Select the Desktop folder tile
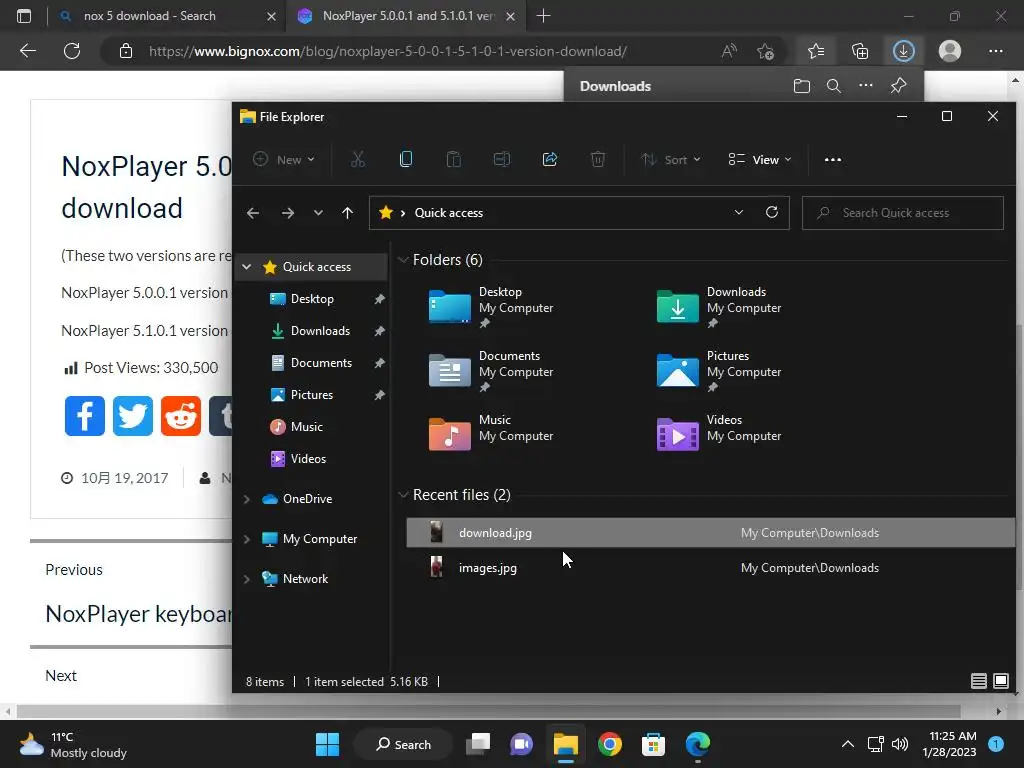The width and height of the screenshot is (1024, 768). tap(491, 306)
